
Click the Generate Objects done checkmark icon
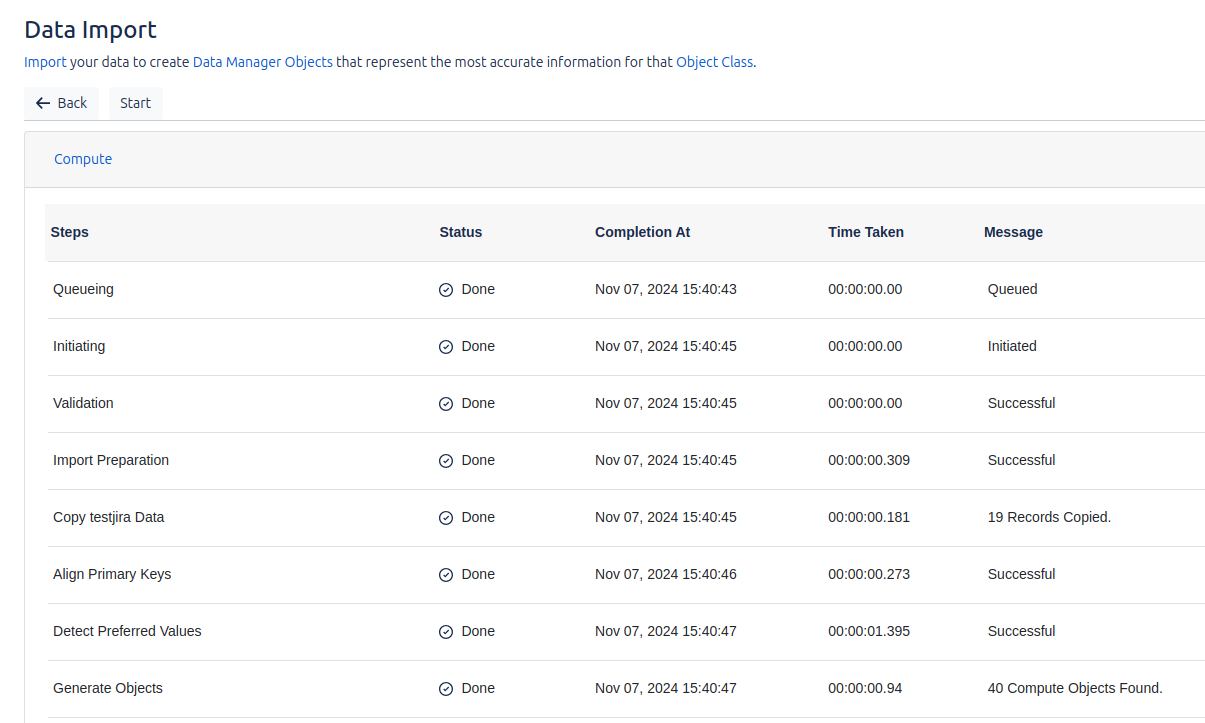point(446,689)
